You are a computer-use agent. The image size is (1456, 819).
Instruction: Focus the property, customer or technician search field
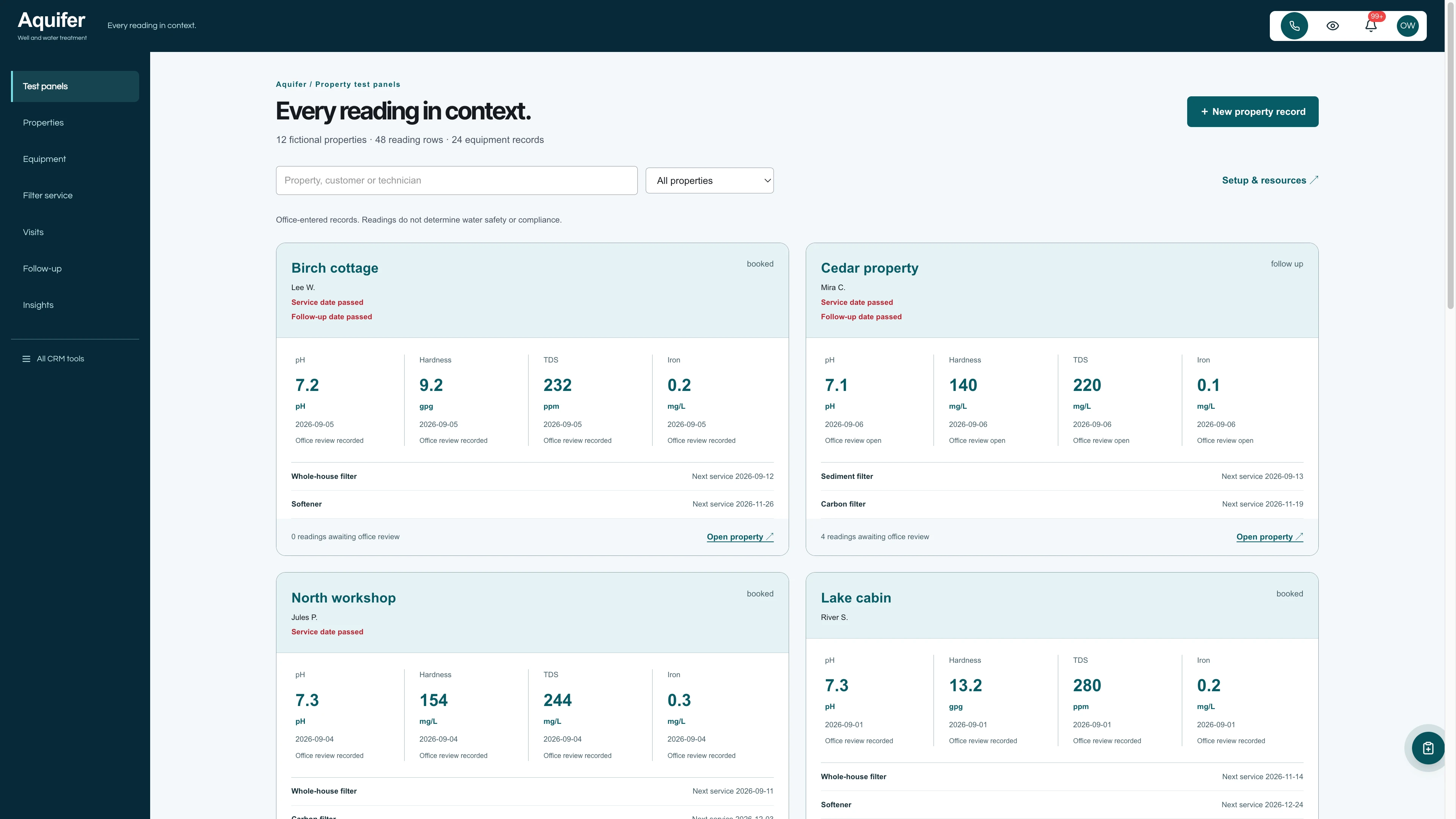(x=457, y=180)
